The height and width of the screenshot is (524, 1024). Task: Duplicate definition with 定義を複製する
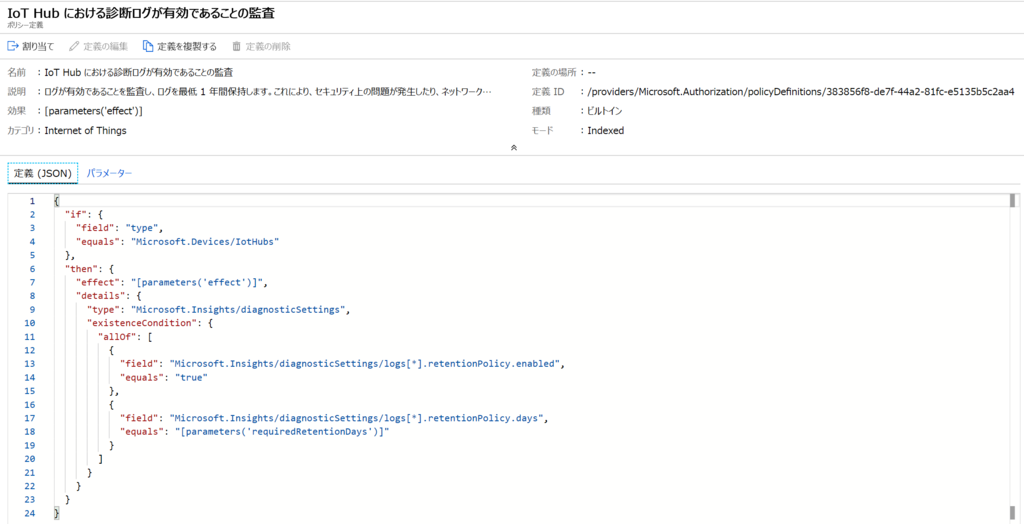[x=187, y=46]
